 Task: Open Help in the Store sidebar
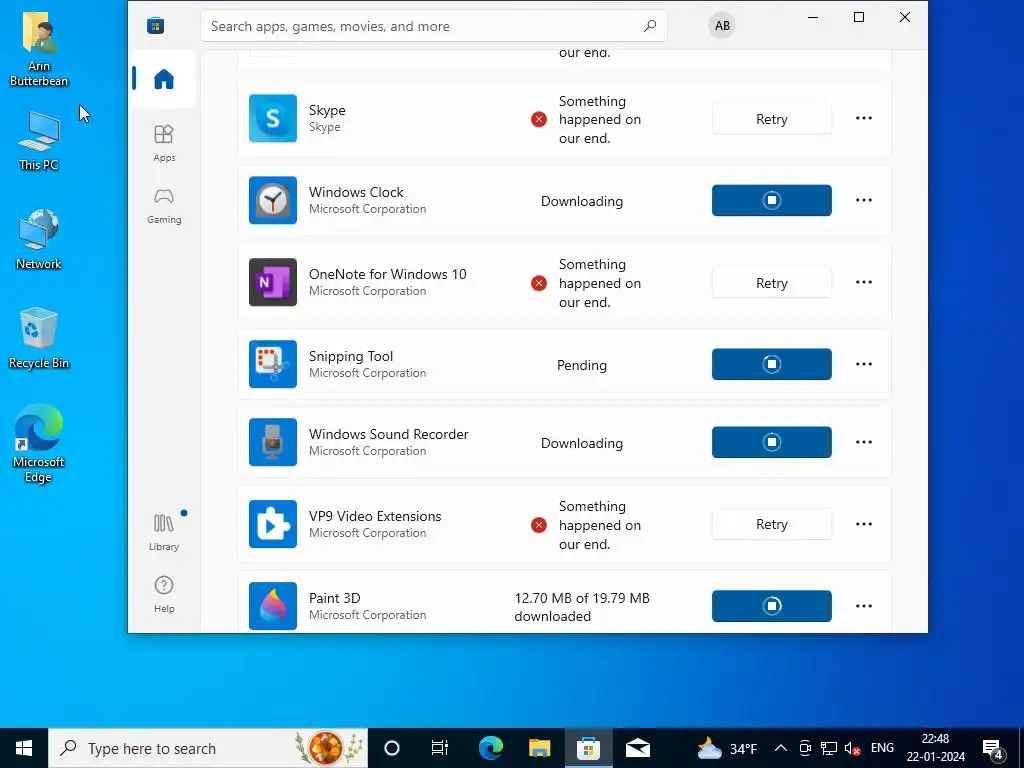pos(164,594)
